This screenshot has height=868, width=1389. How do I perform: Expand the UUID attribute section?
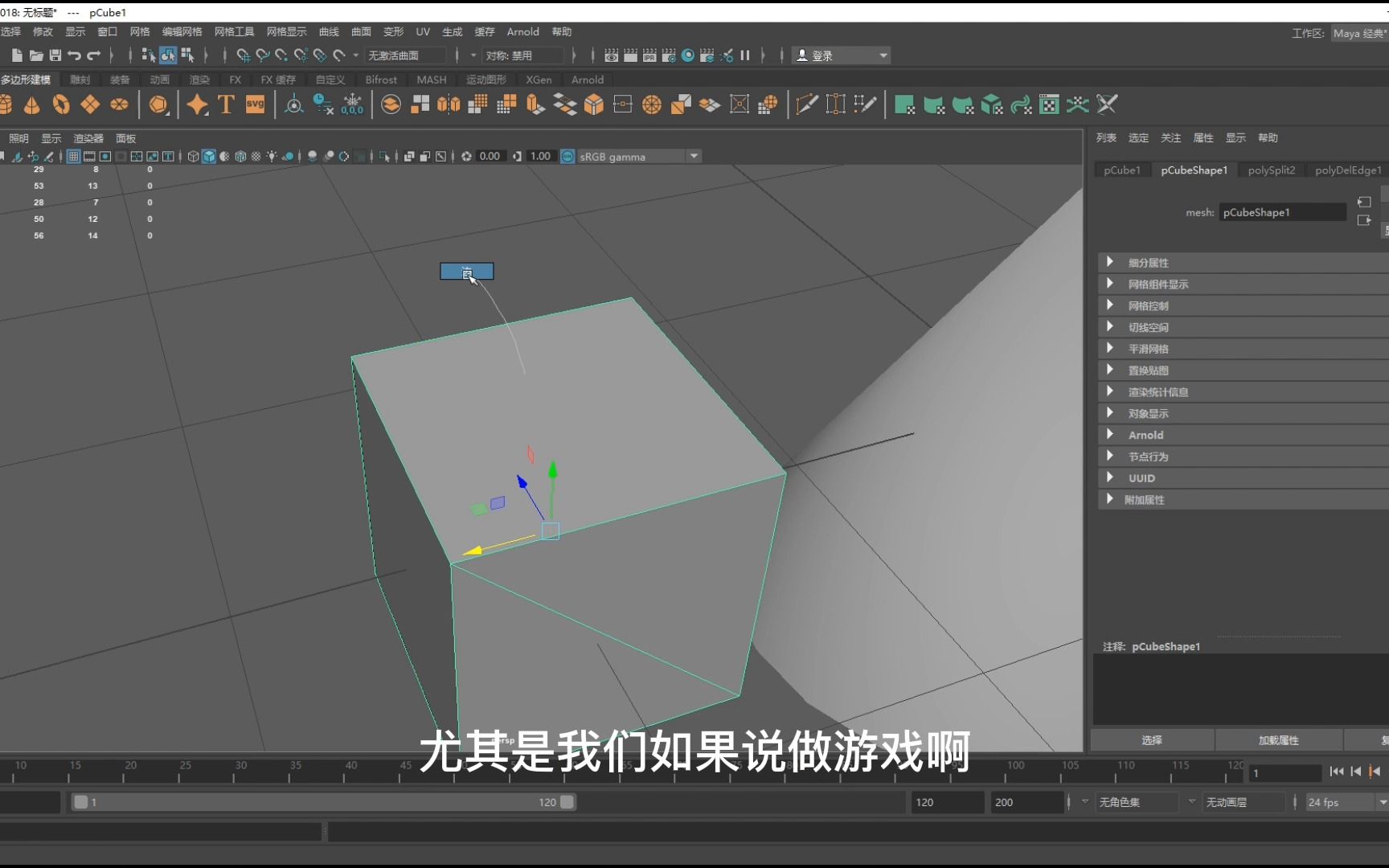tap(1141, 477)
